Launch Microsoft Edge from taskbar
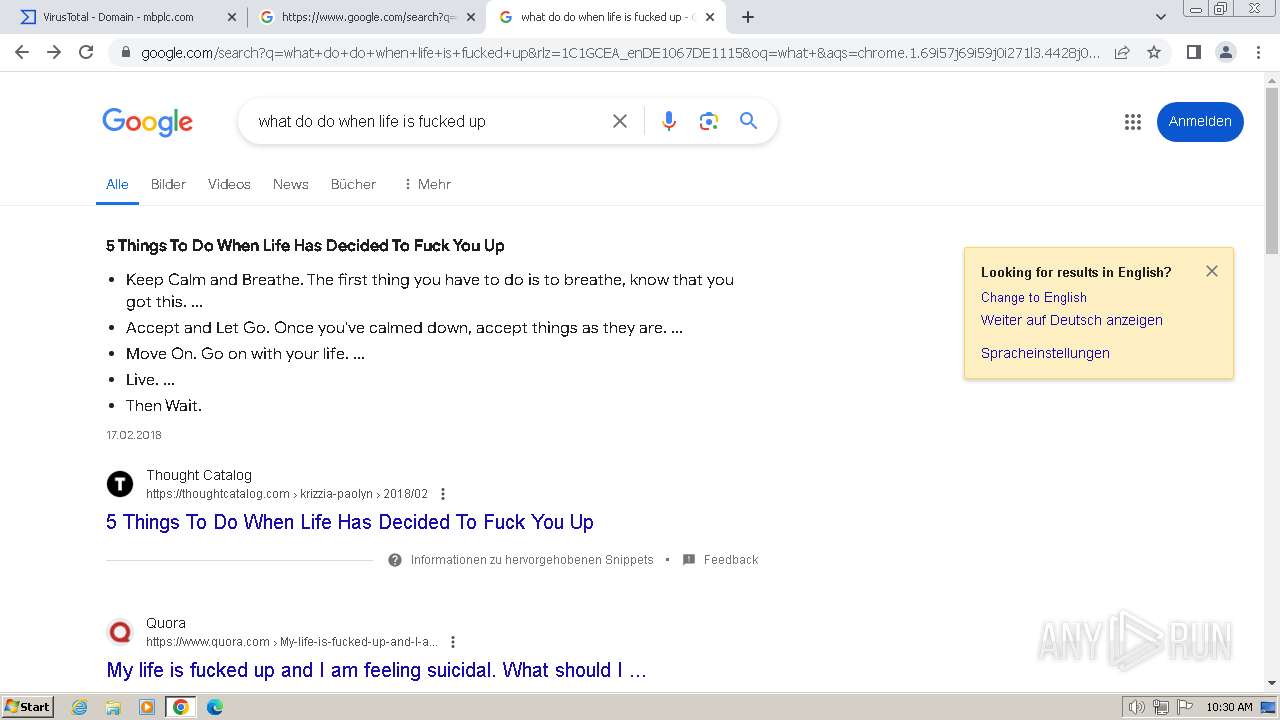 (214, 707)
